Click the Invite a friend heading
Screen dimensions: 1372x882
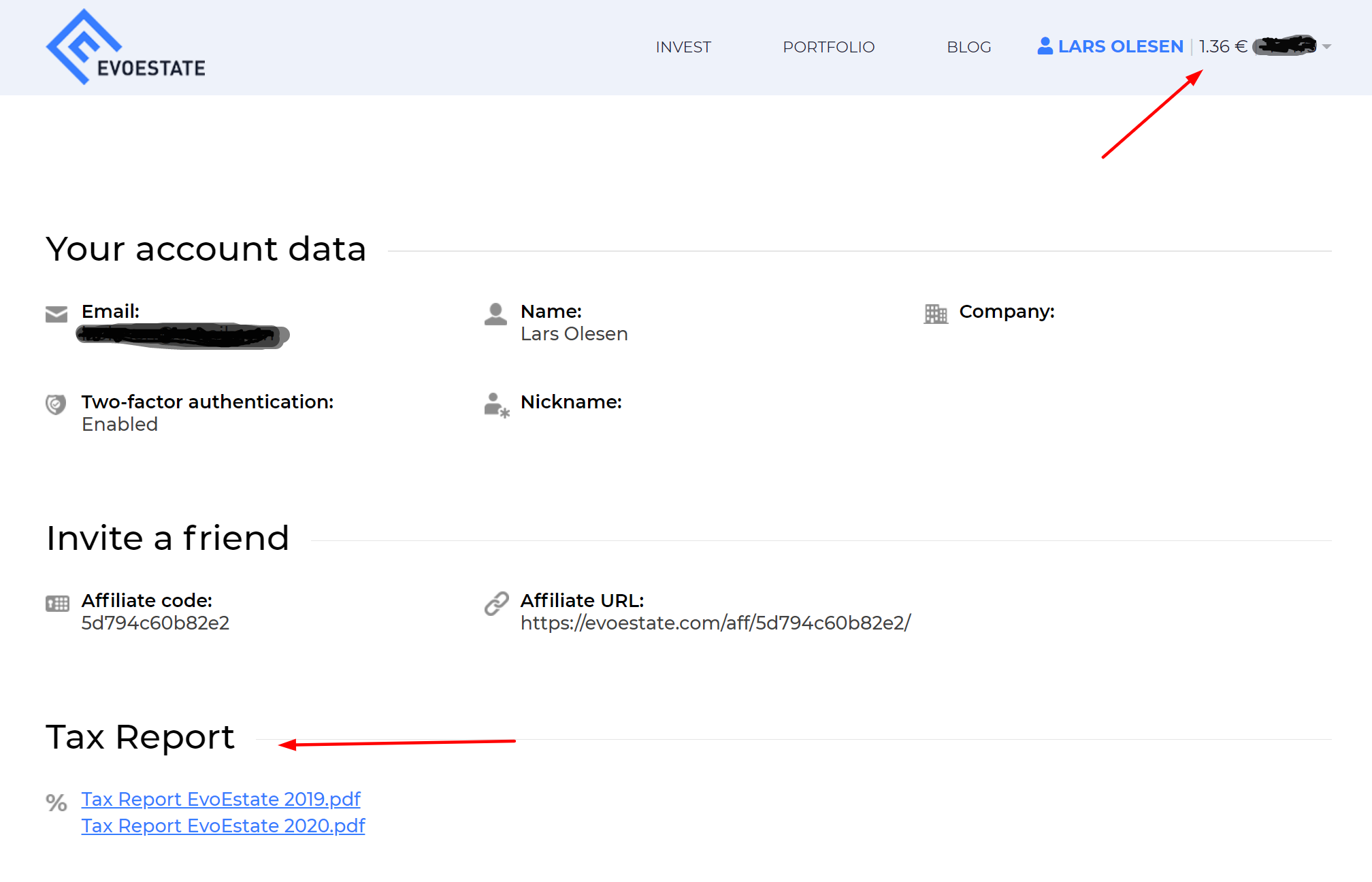tap(167, 538)
